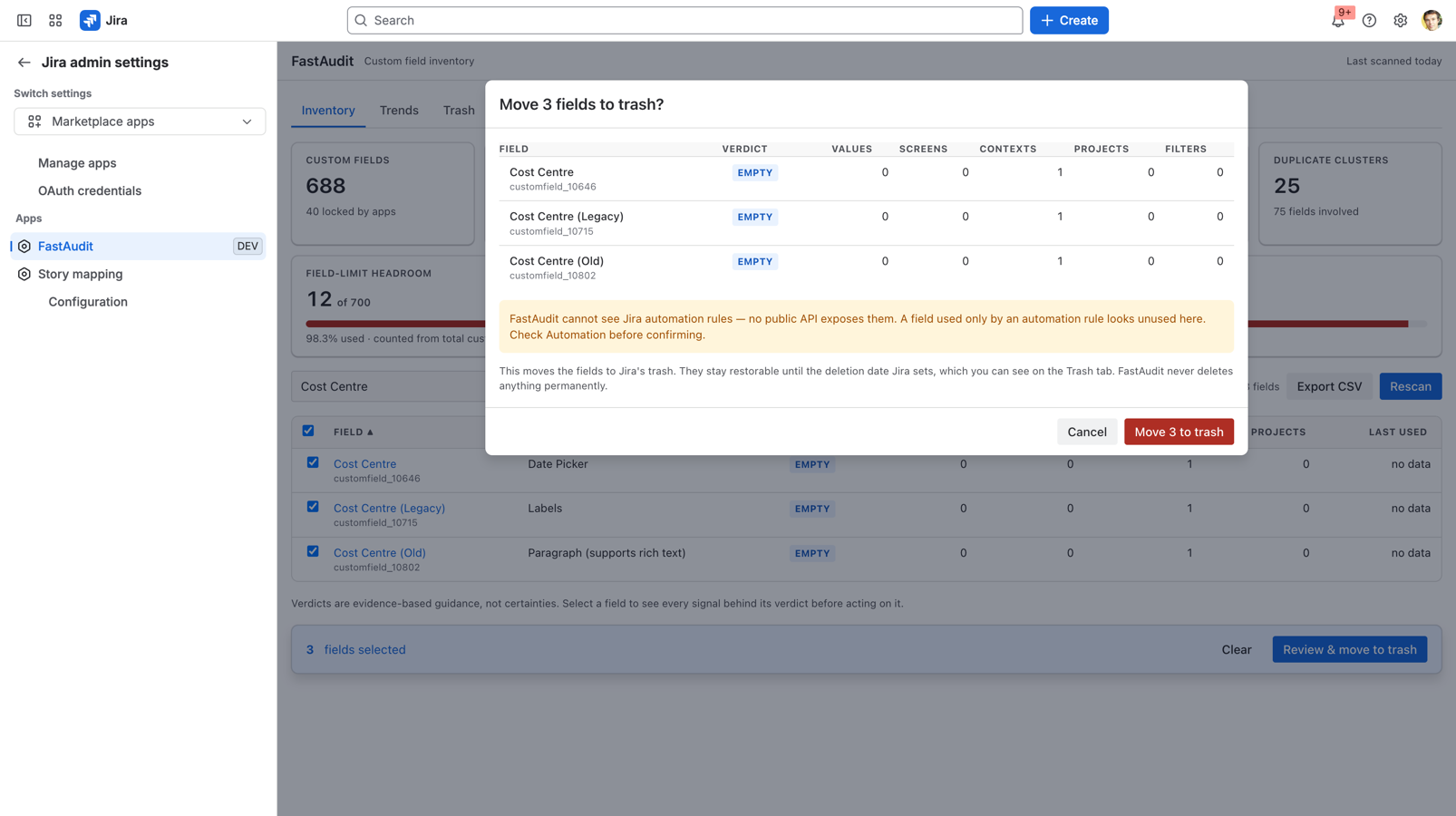
Task: Open the Cost Centre (Legacy) field link
Action: coord(389,509)
